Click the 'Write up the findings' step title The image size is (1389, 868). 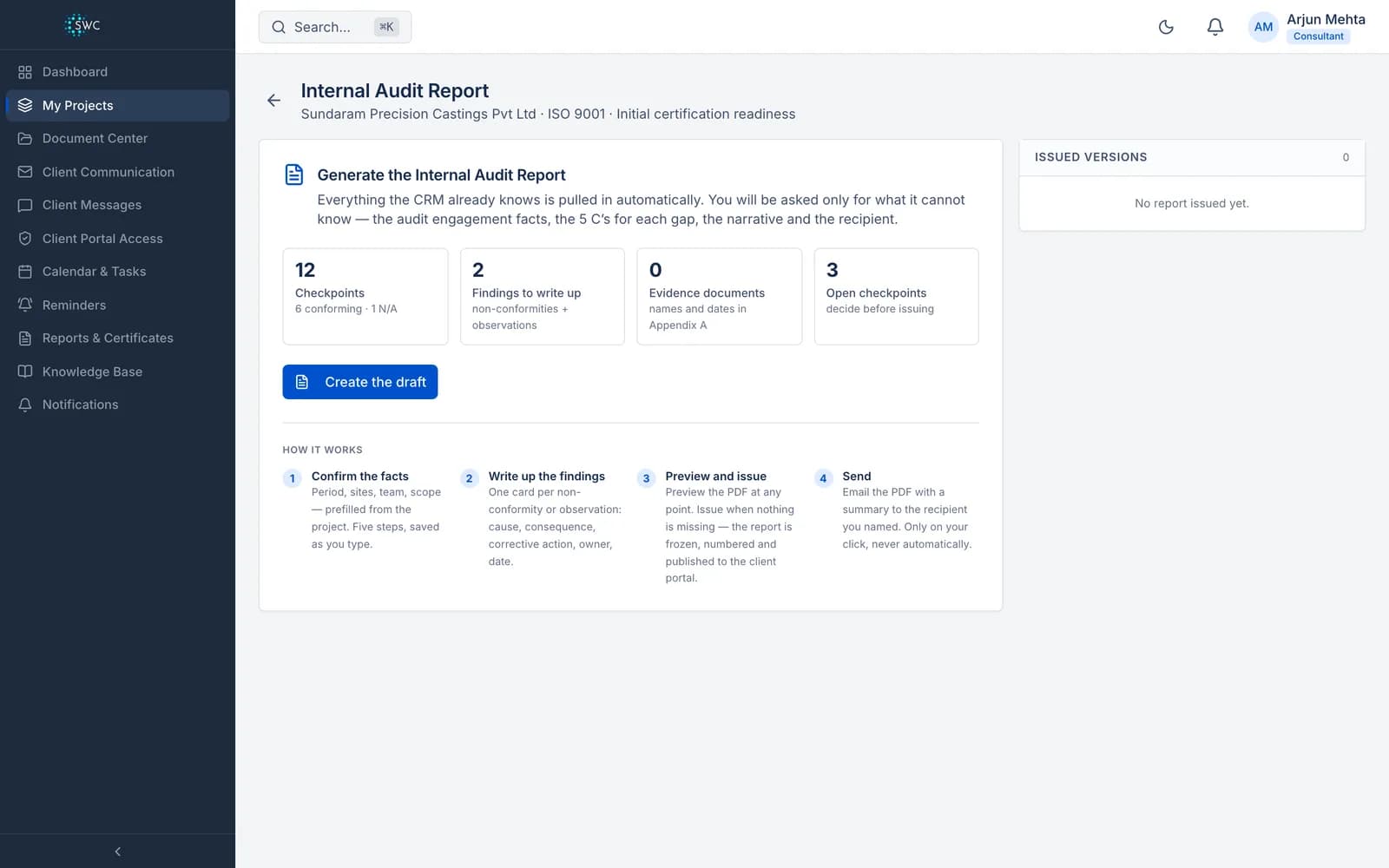pyautogui.click(x=546, y=476)
